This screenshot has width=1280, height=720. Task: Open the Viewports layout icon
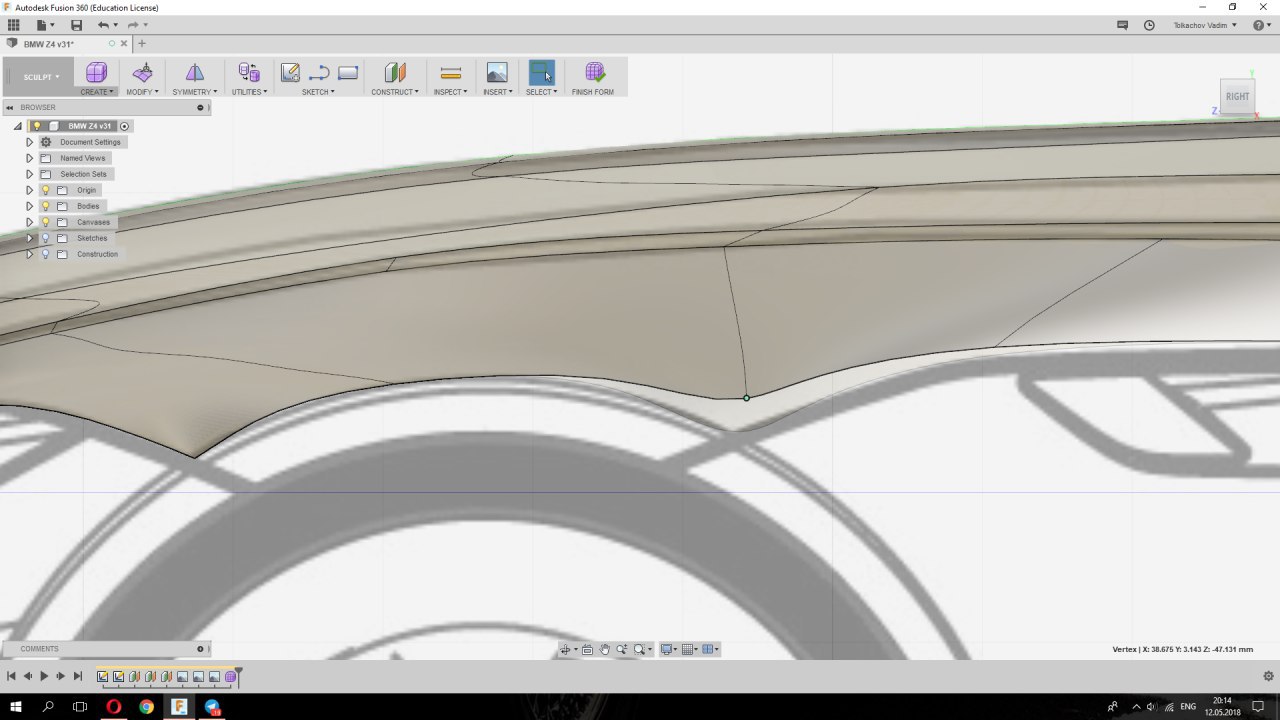click(708, 650)
